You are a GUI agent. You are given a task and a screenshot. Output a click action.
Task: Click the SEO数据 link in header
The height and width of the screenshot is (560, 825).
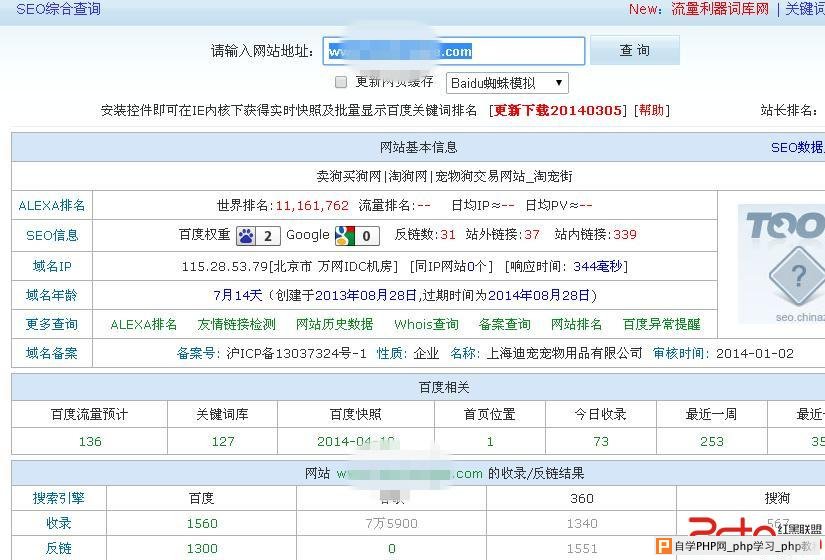[x=798, y=147]
